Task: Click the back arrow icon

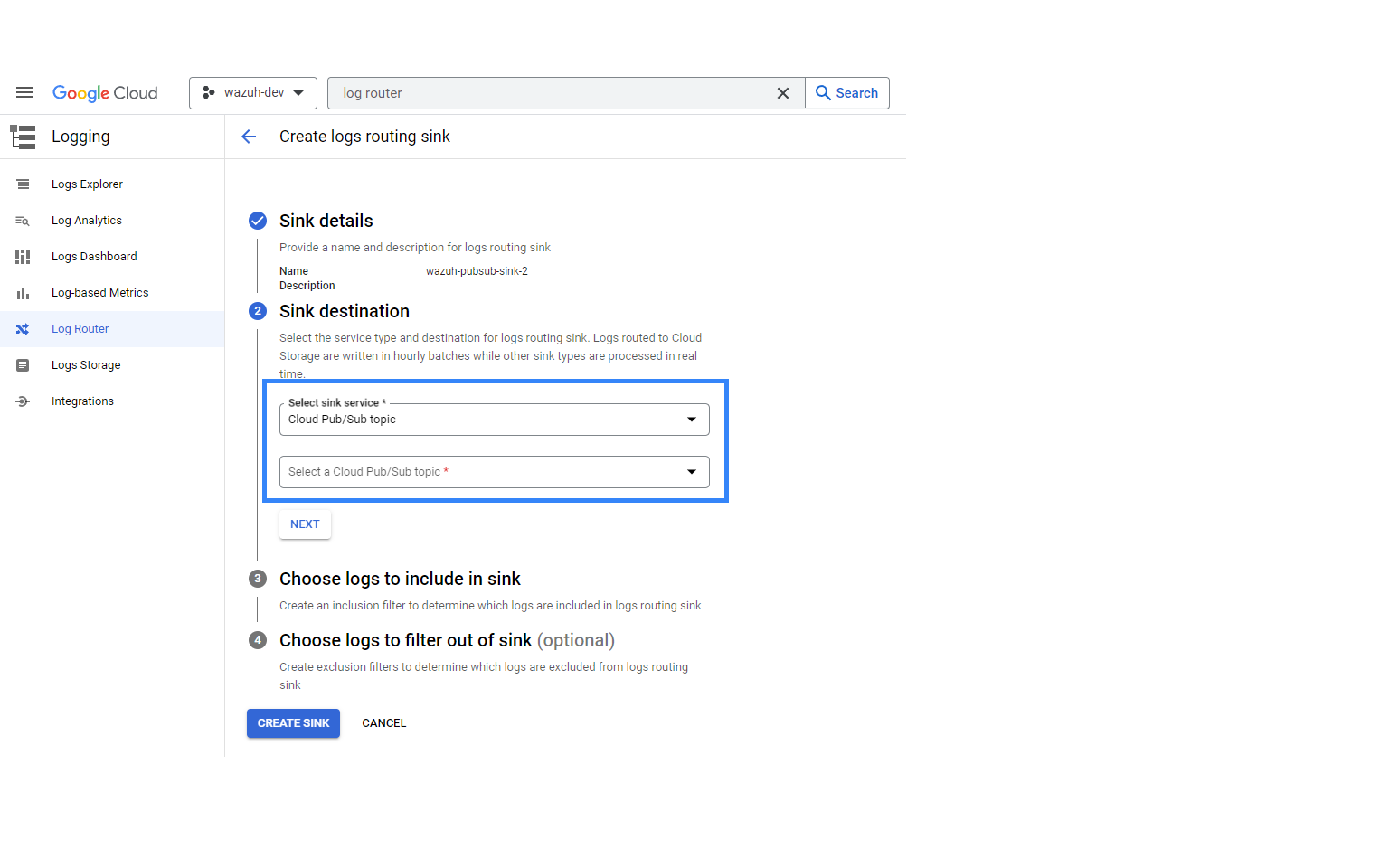Action: [249, 137]
